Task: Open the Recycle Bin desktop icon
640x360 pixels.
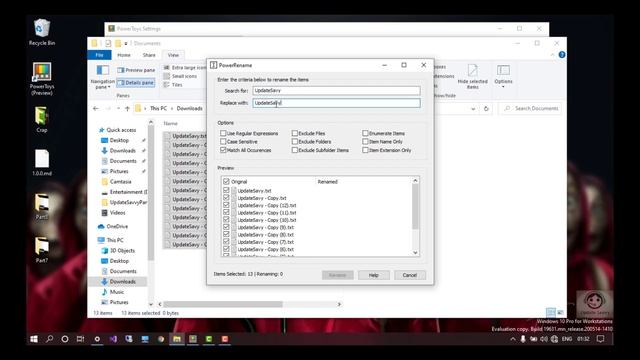Action: (x=42, y=32)
